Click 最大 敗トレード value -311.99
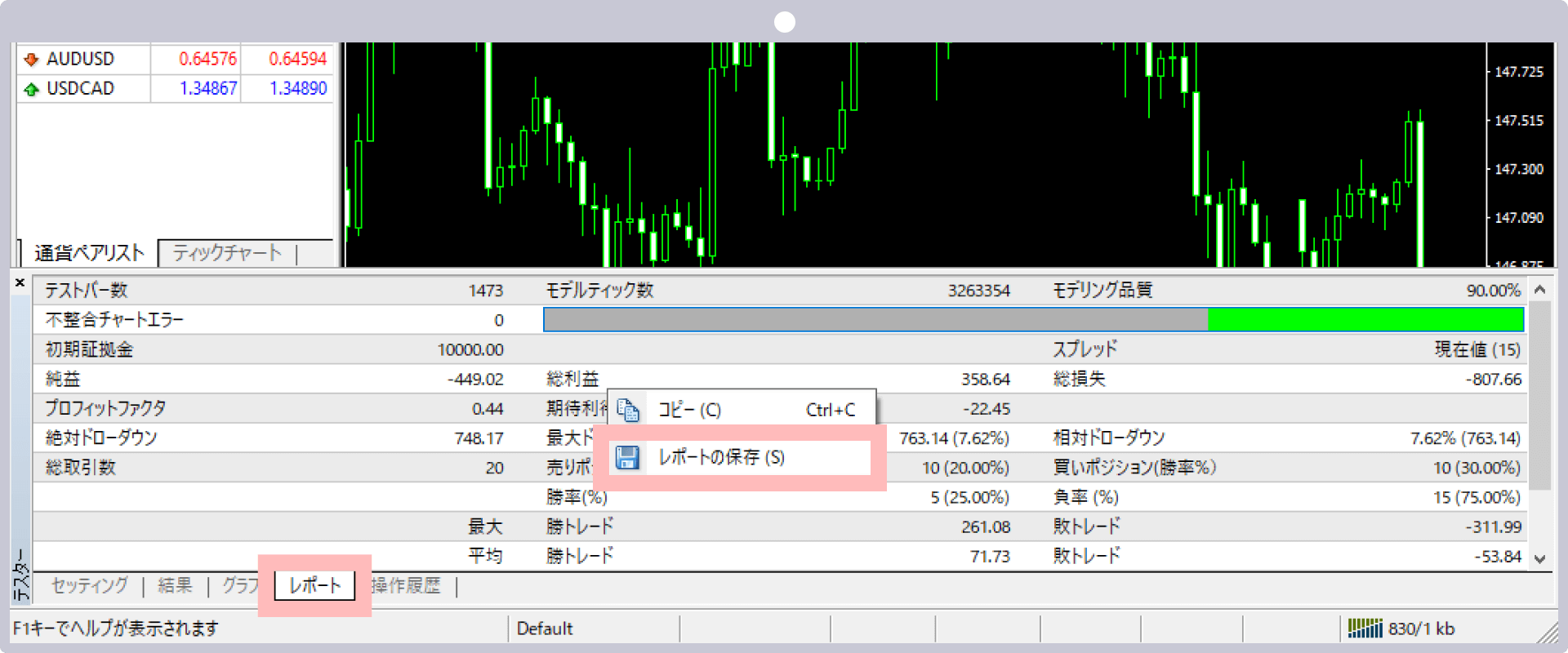 1493,526
